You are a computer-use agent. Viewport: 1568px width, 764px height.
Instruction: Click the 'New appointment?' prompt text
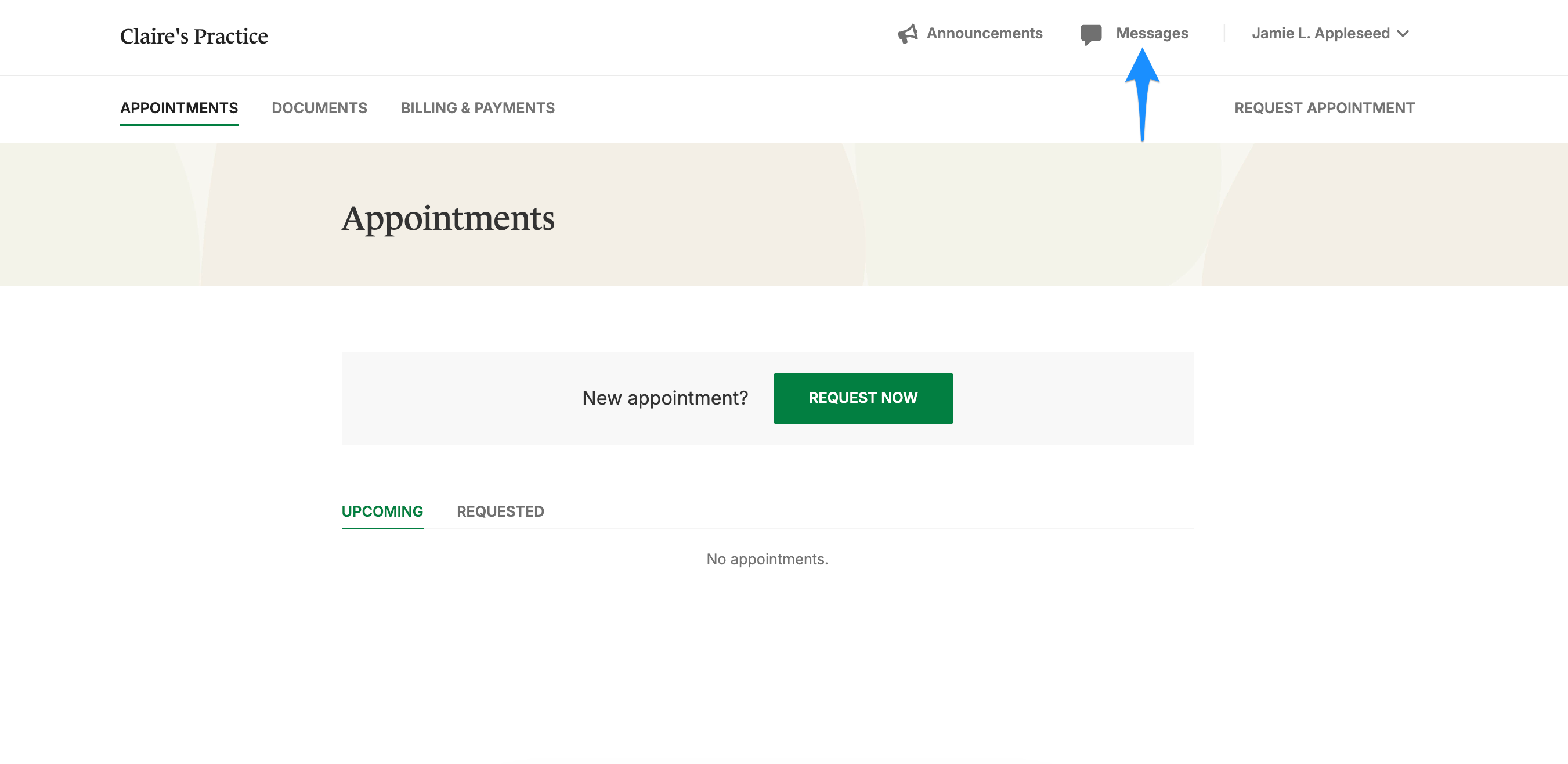[x=664, y=398]
